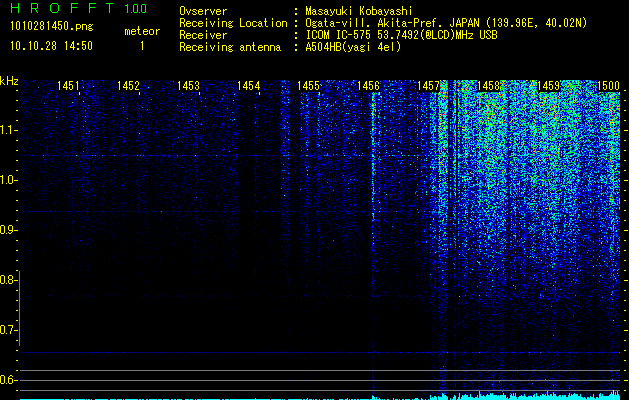This screenshot has width=629, height=400.
Task: Click the 0.6 kHz axis label
Action: pos(8,380)
